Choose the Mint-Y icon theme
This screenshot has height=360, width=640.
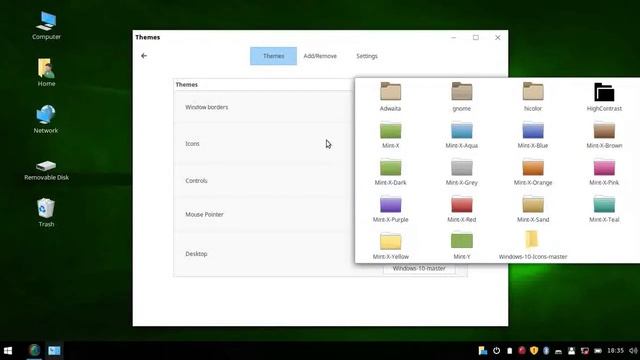pos(462,246)
